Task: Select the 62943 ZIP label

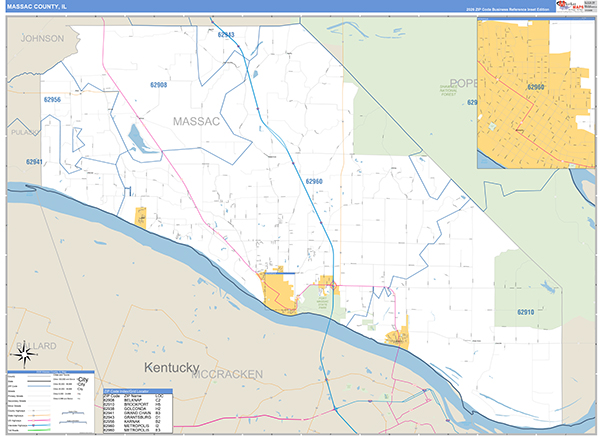Action: pyautogui.click(x=226, y=34)
